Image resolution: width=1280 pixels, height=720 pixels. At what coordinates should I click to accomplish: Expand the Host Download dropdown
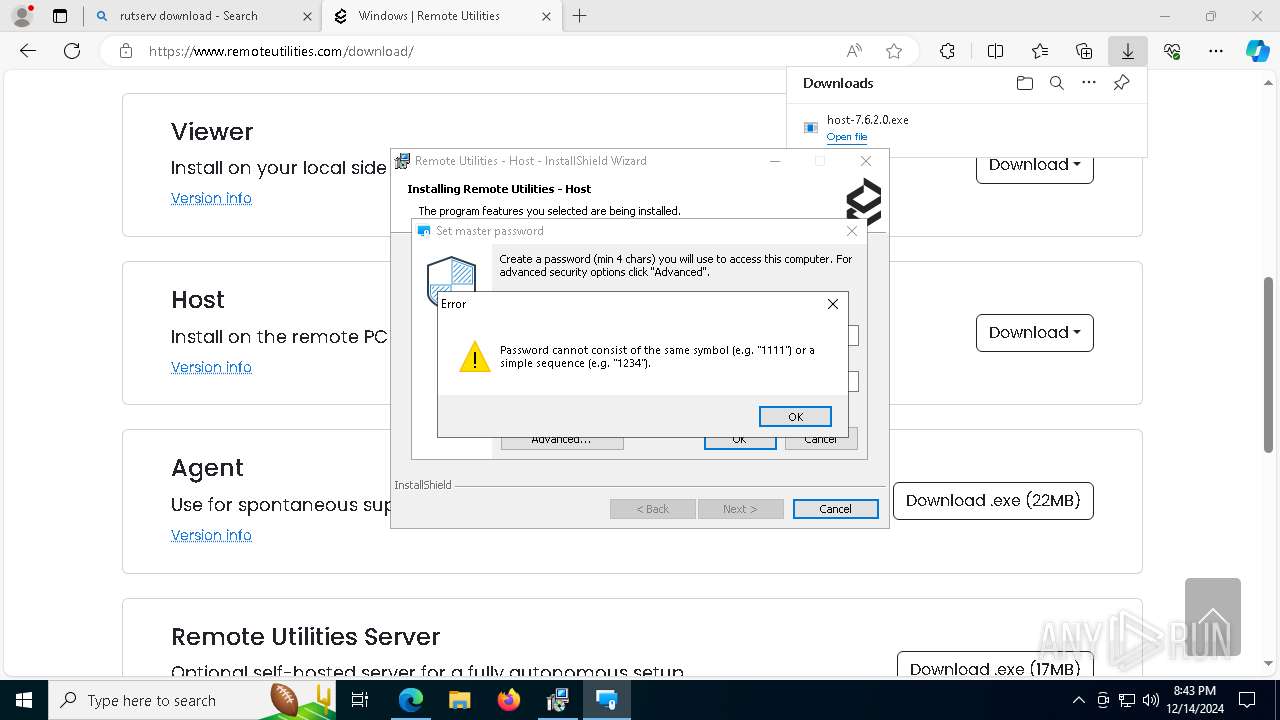[x=1034, y=333]
